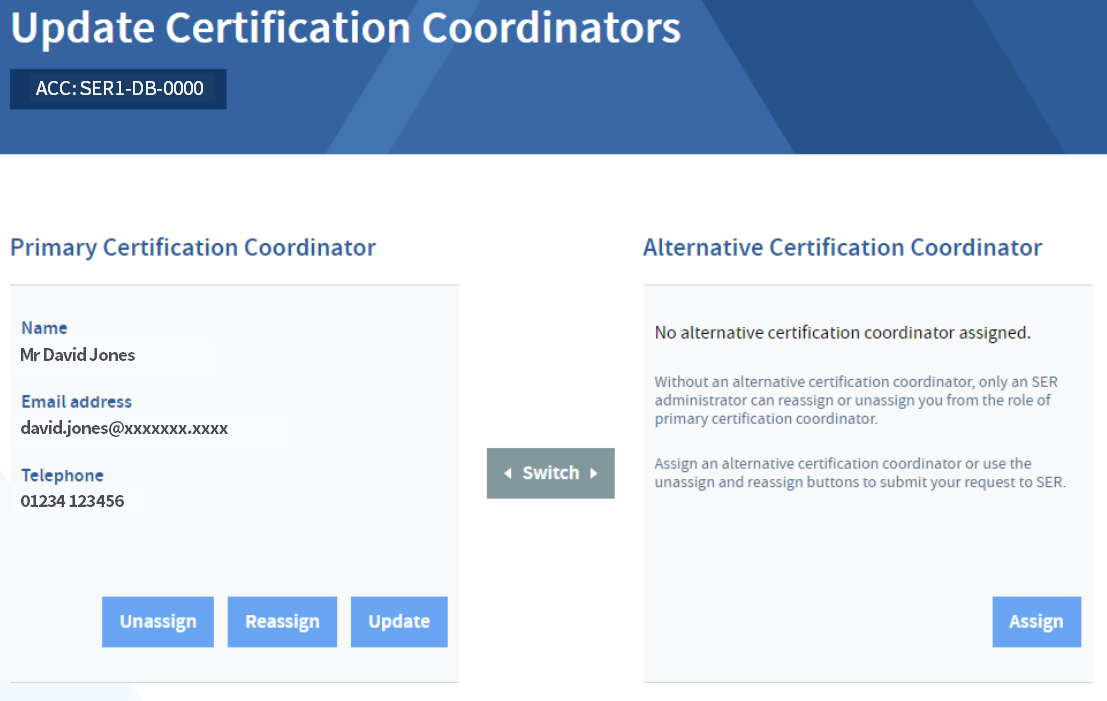The height and width of the screenshot is (701, 1107).
Task: Click the Update button
Action: 399,621
